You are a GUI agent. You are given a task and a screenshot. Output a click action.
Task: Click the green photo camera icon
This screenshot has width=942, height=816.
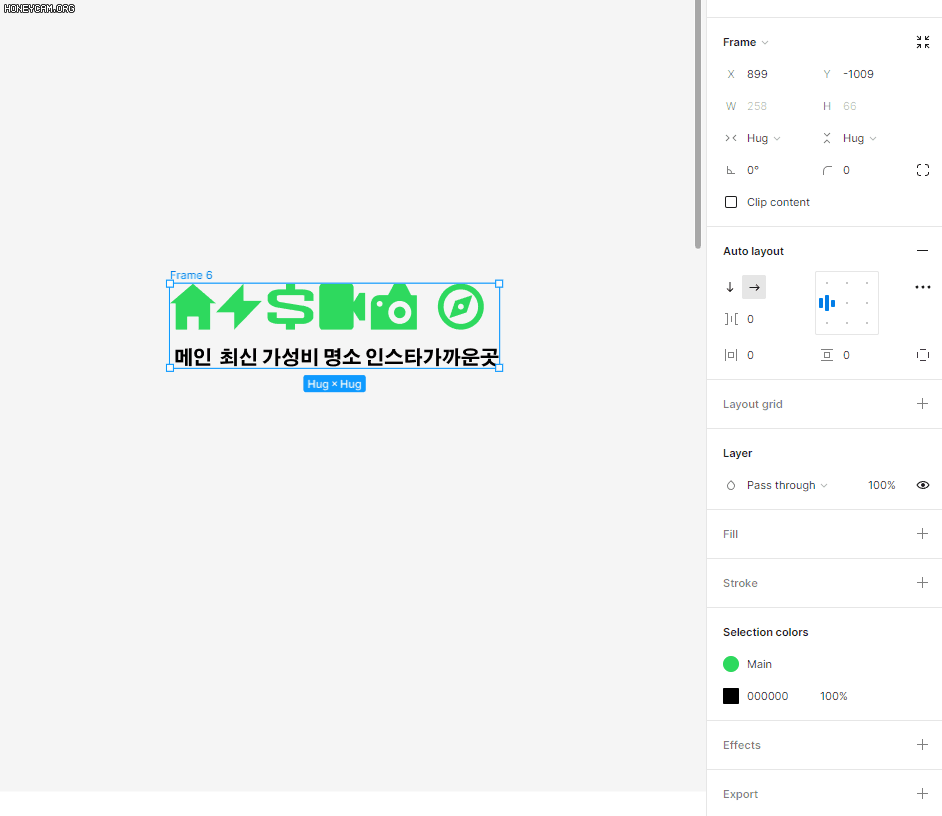coord(394,307)
